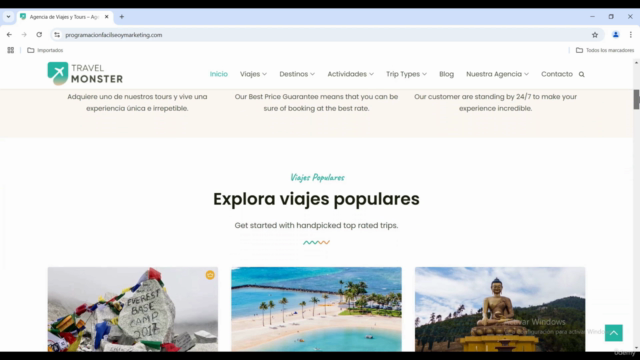
Task: Bookmark this page with the star icon
Action: 595,35
